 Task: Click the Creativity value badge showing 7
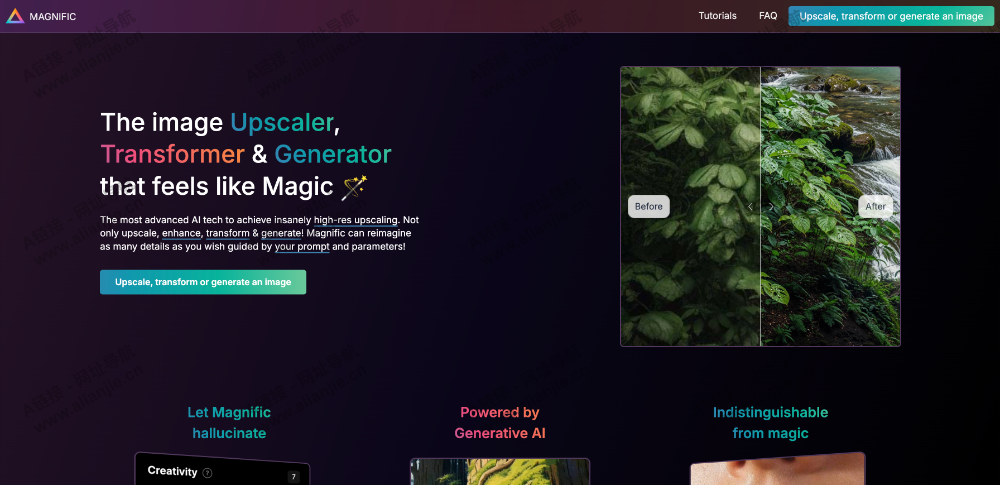pos(293,477)
